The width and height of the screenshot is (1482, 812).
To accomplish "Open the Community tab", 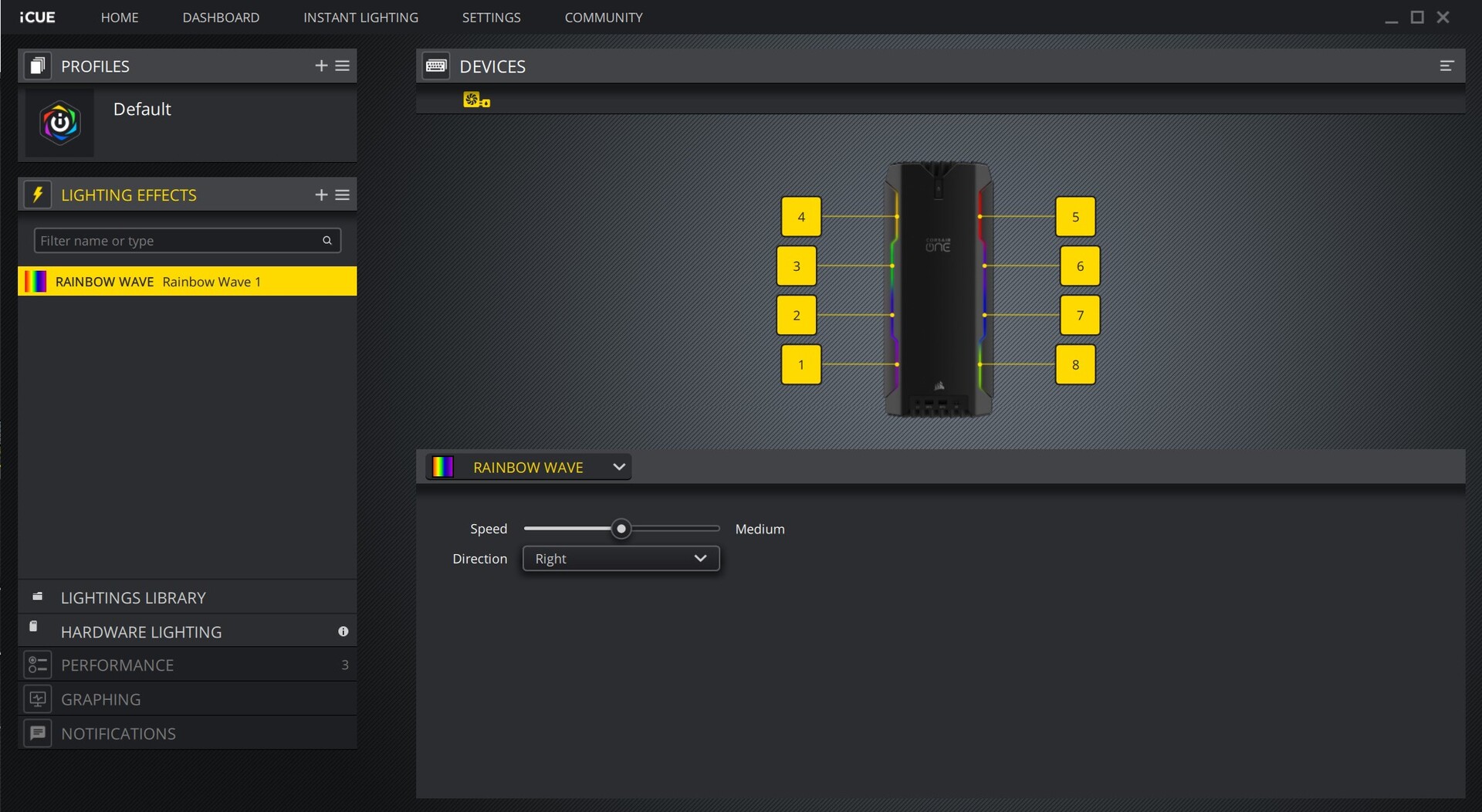I will pos(604,17).
